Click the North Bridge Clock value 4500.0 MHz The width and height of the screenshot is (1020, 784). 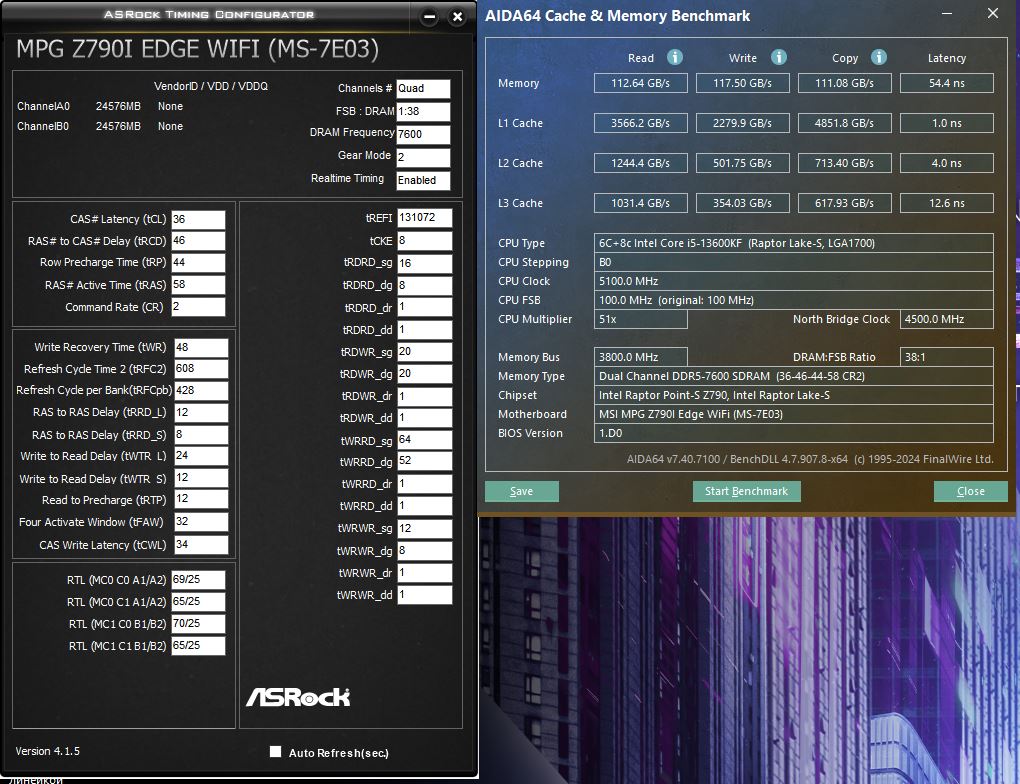946,319
